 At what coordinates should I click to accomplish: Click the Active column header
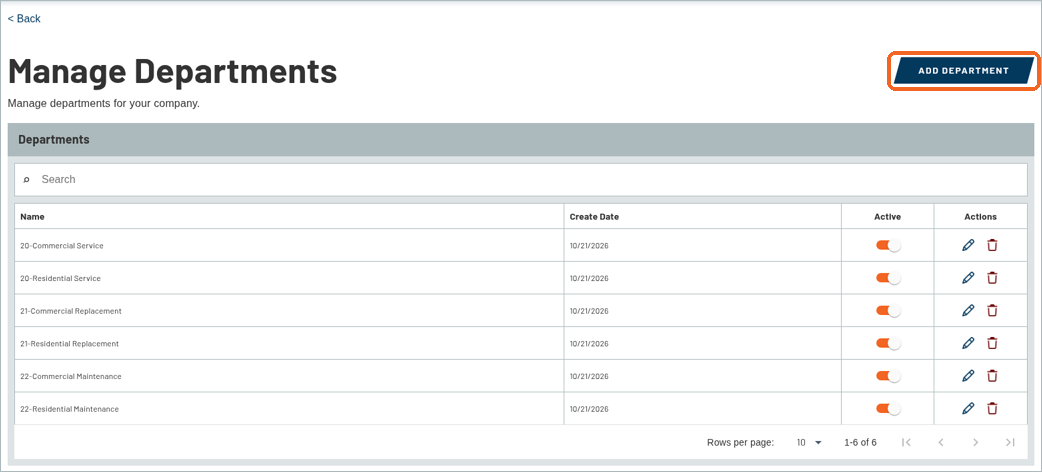click(x=888, y=217)
